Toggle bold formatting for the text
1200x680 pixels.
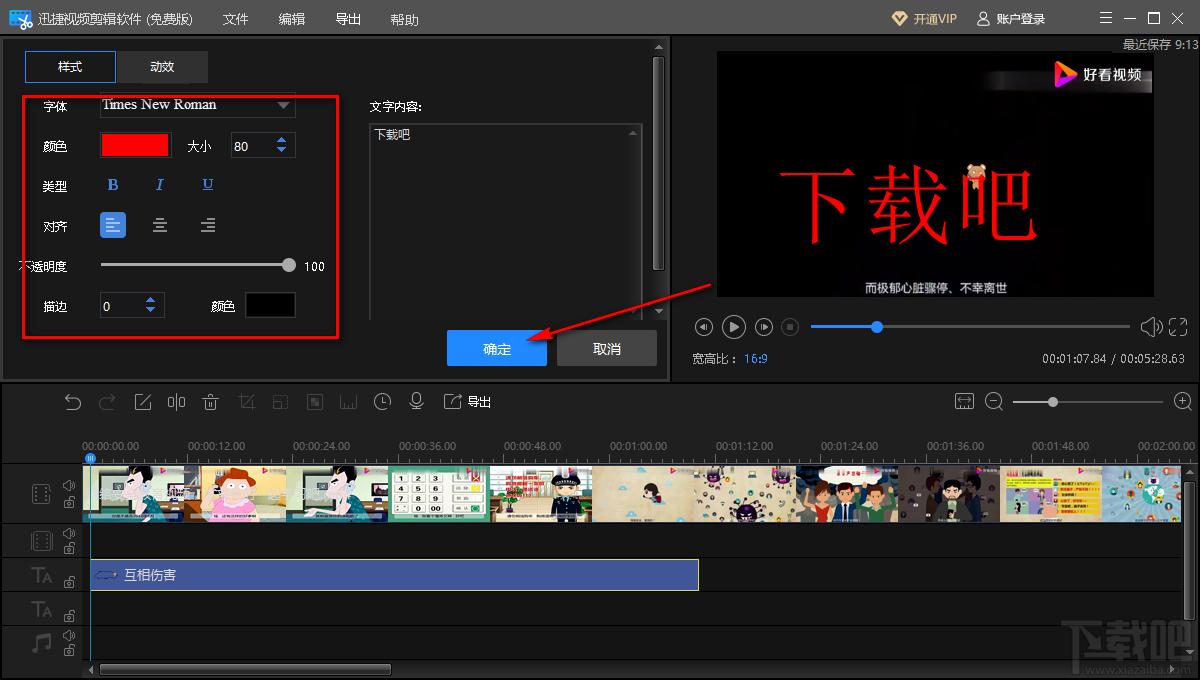coord(112,184)
